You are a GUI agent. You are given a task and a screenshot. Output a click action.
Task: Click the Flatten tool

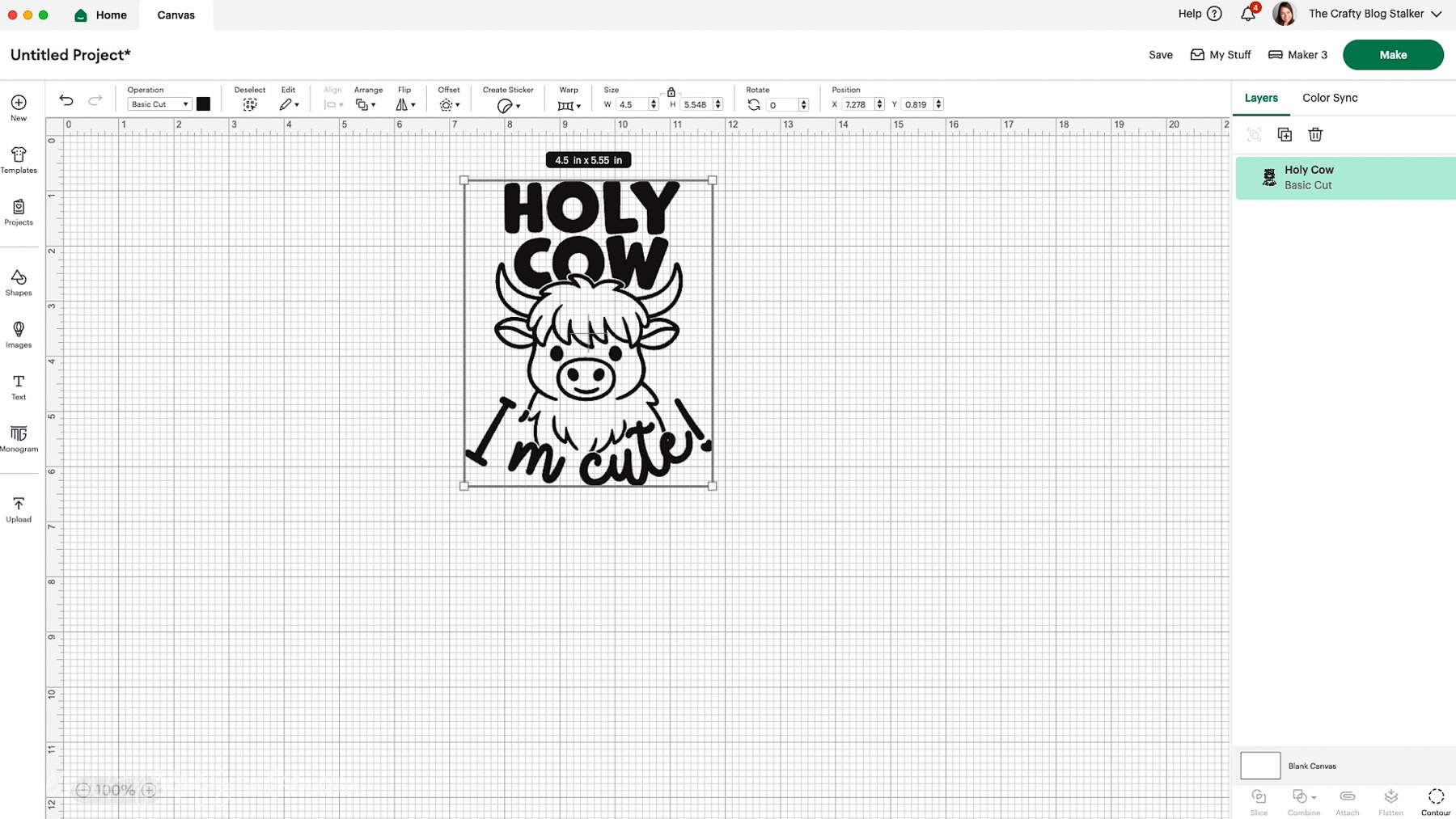click(1390, 802)
